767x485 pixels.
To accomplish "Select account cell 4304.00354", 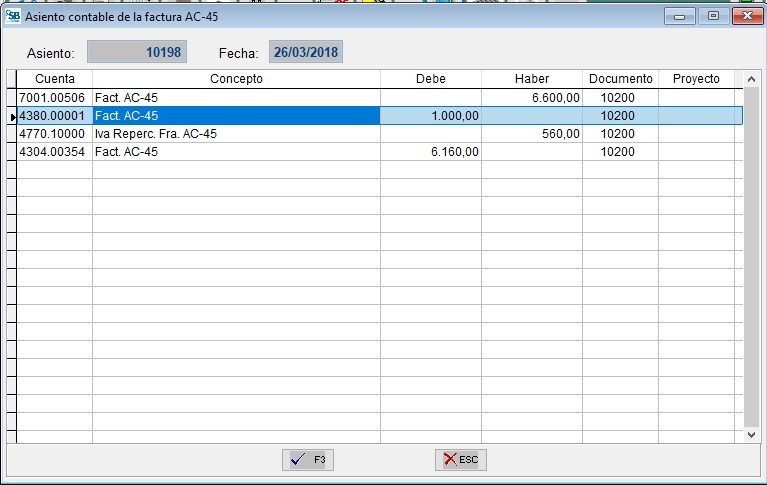I will pyautogui.click(x=55, y=152).
